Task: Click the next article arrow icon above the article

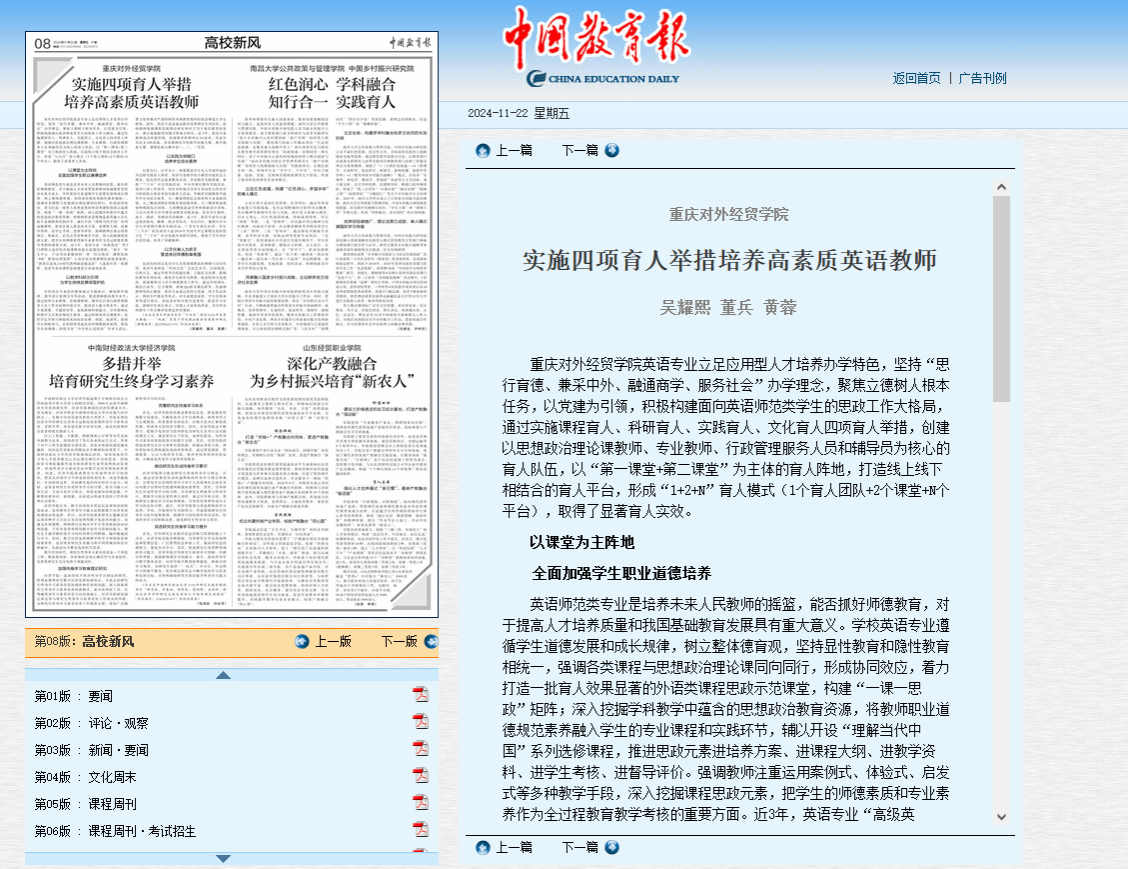Action: (x=612, y=150)
